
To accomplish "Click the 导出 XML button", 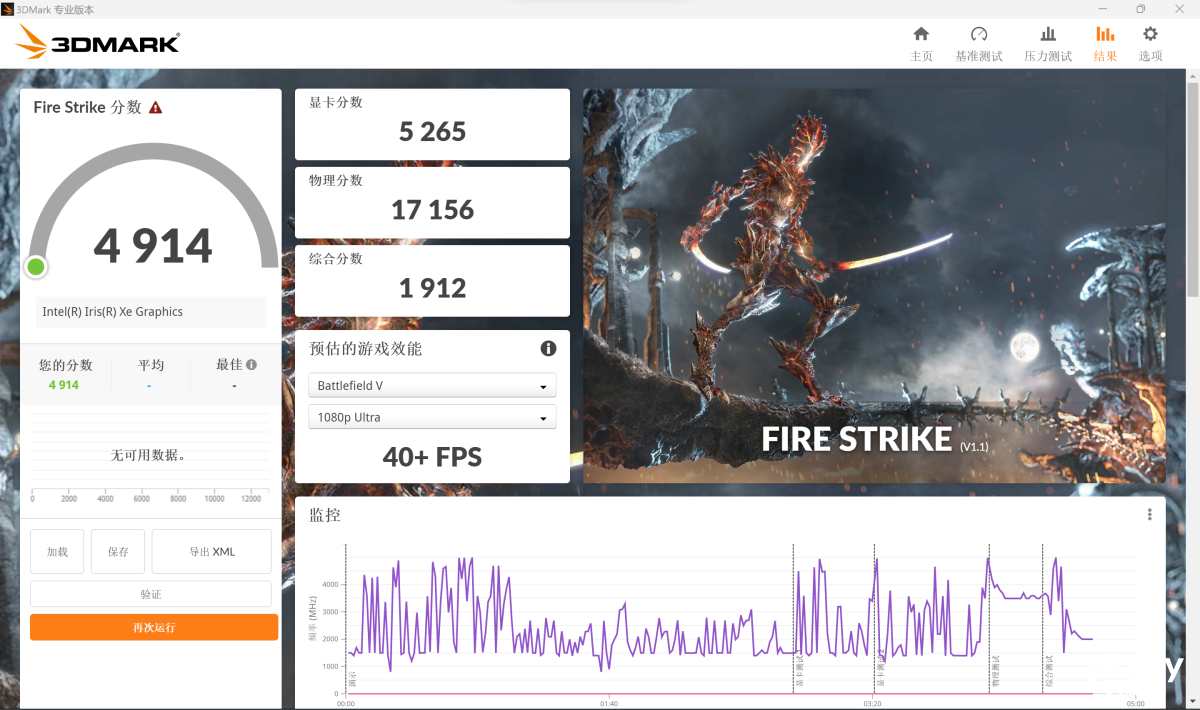I will pyautogui.click(x=211, y=552).
